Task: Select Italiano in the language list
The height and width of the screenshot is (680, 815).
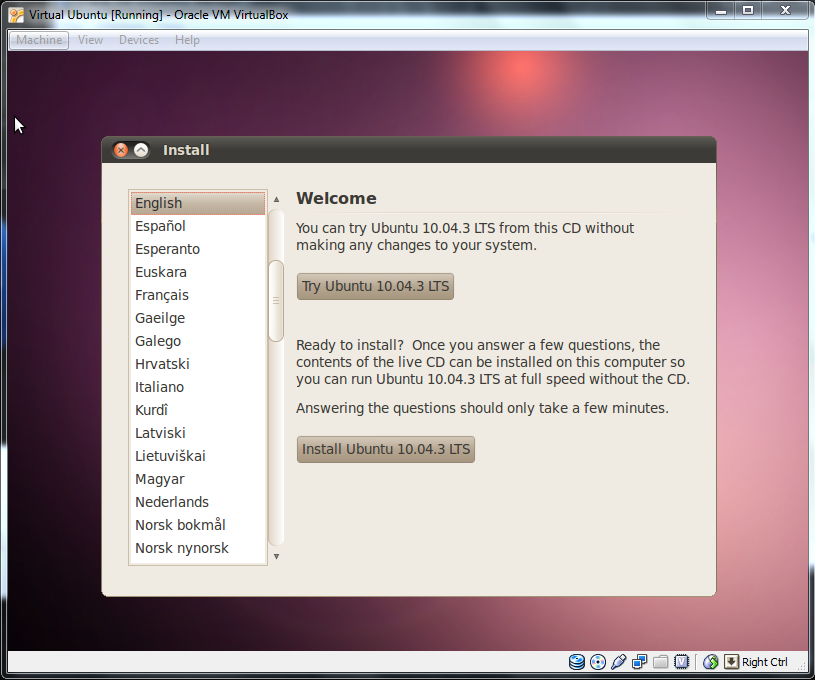Action: [x=198, y=387]
